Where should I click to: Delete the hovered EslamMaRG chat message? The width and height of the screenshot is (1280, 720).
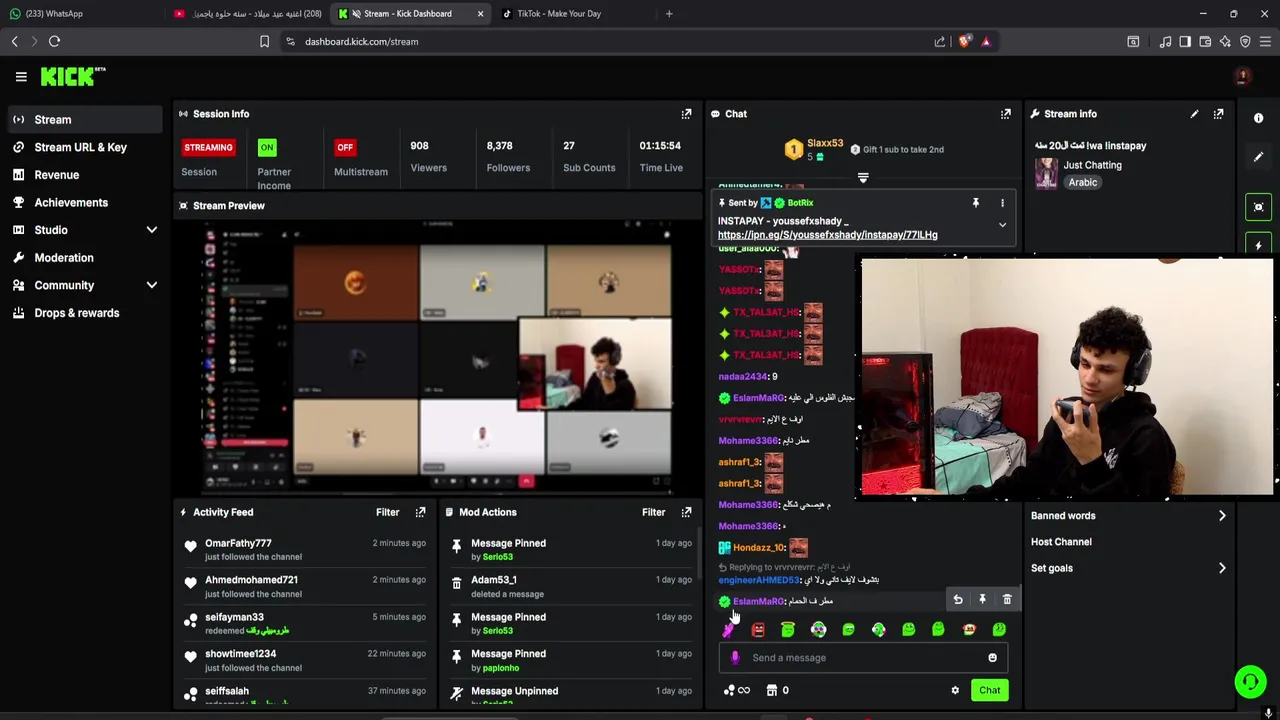tap(1007, 599)
